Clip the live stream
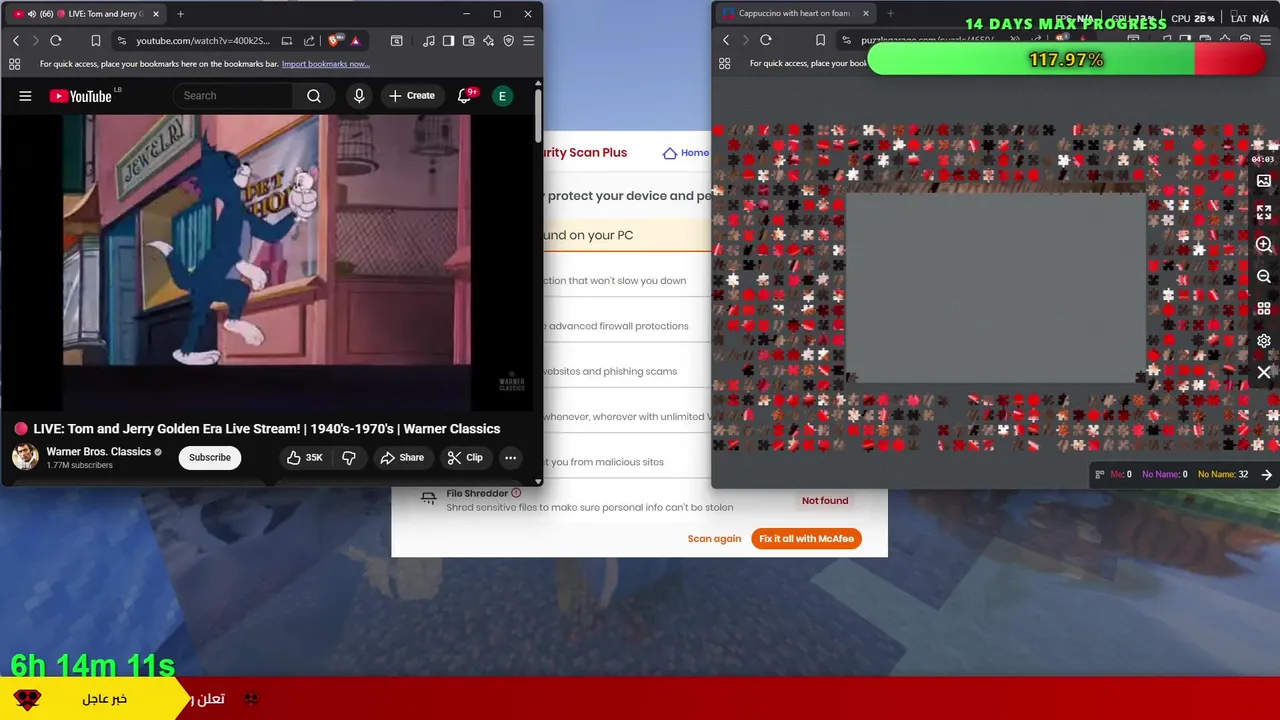 465,458
